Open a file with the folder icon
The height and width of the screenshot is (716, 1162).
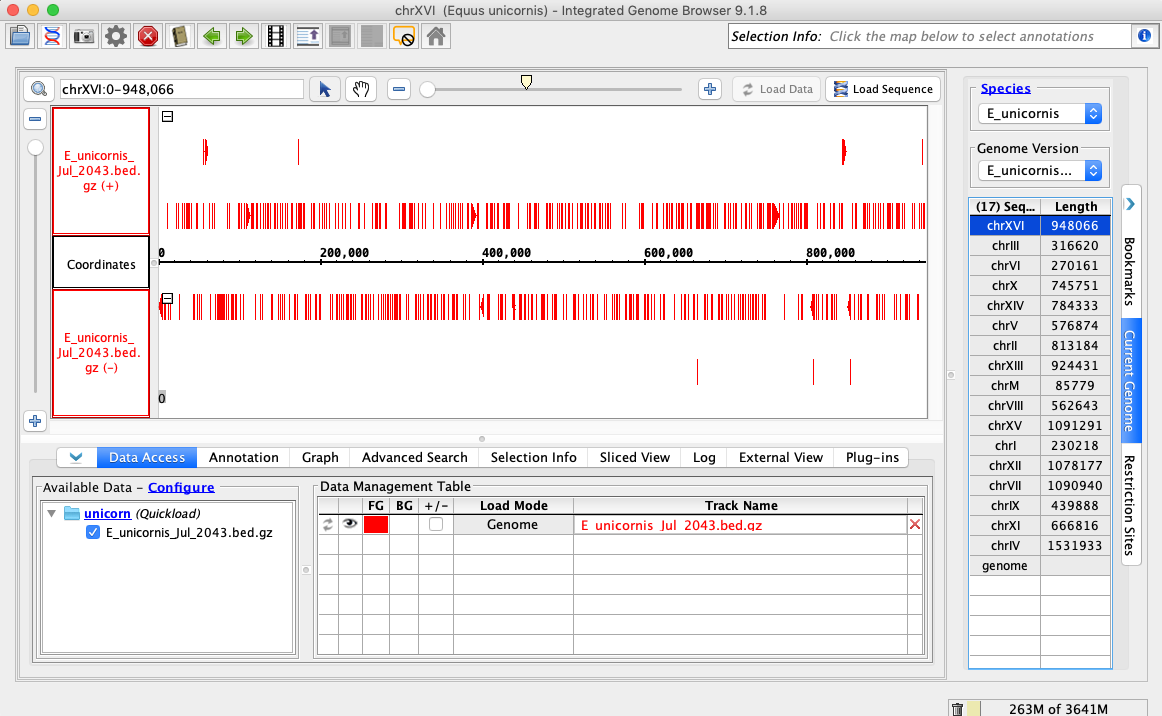[20, 36]
